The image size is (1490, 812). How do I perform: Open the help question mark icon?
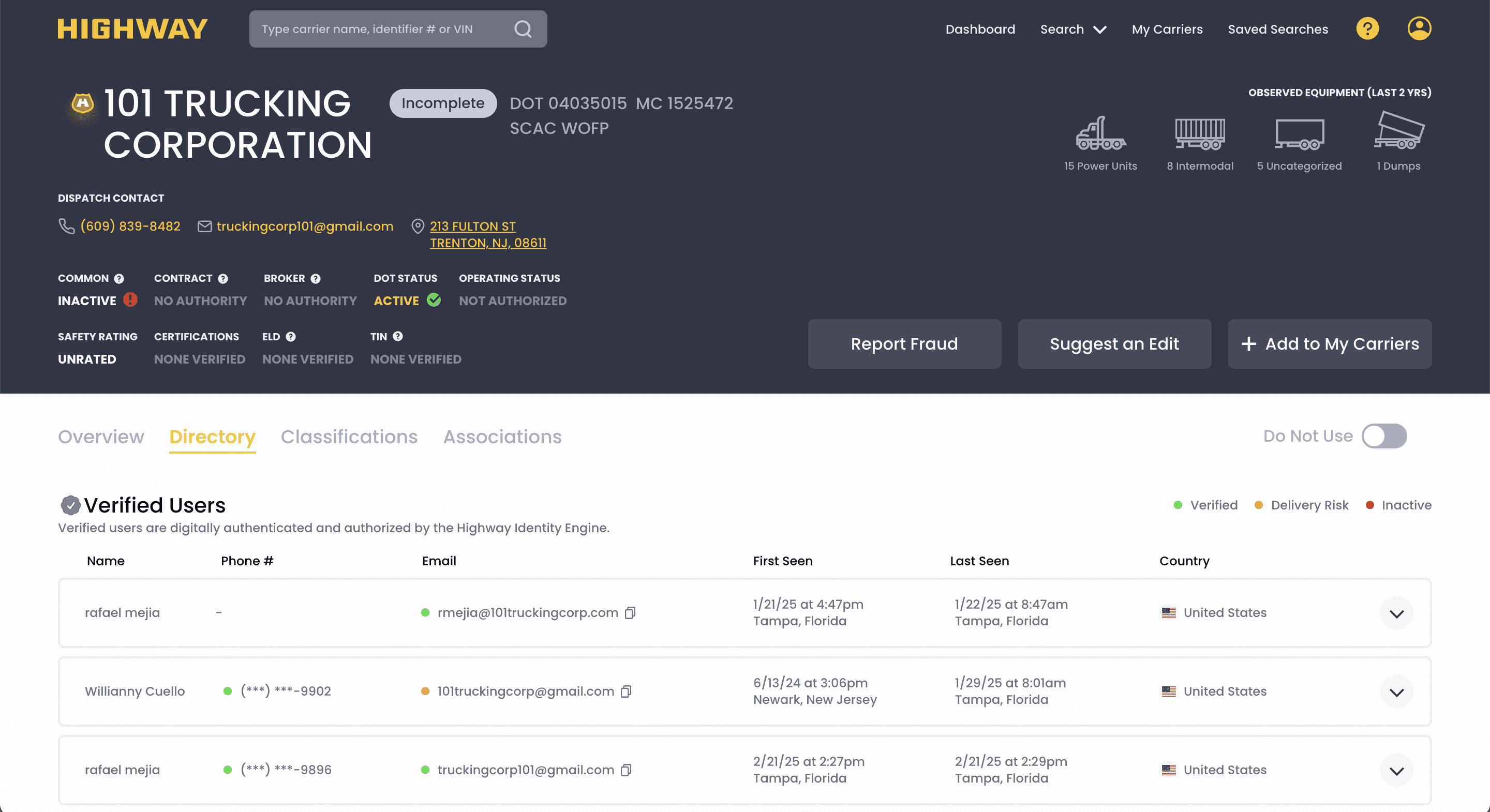pyautogui.click(x=1367, y=28)
